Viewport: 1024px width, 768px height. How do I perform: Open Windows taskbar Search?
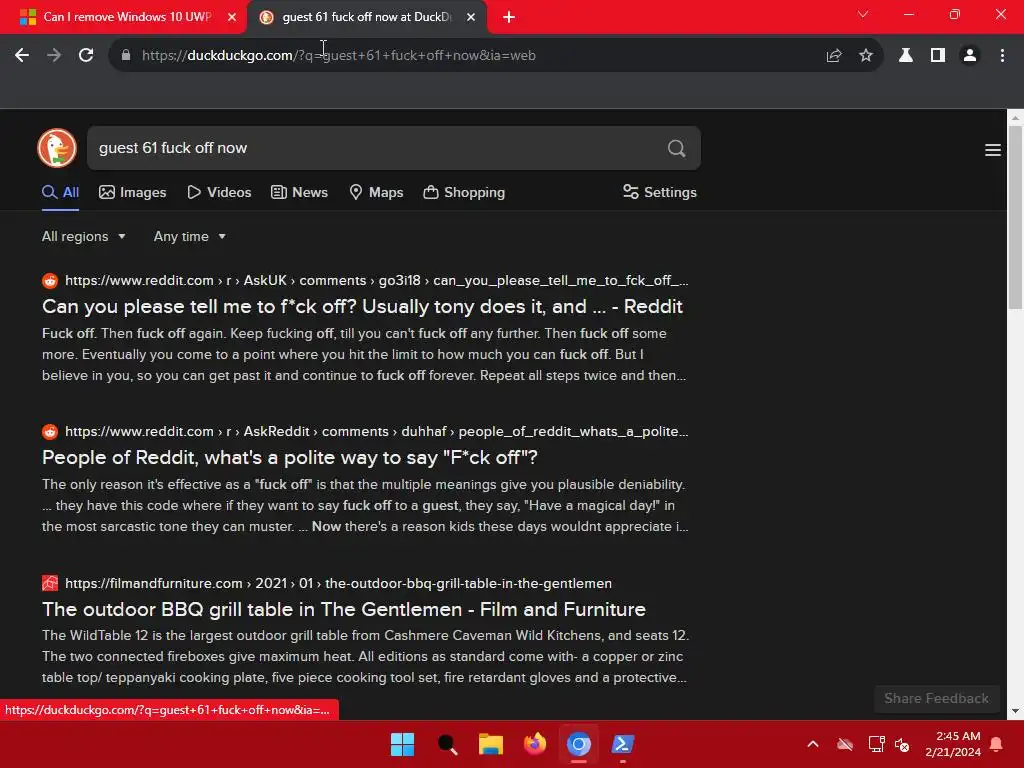[x=447, y=744]
